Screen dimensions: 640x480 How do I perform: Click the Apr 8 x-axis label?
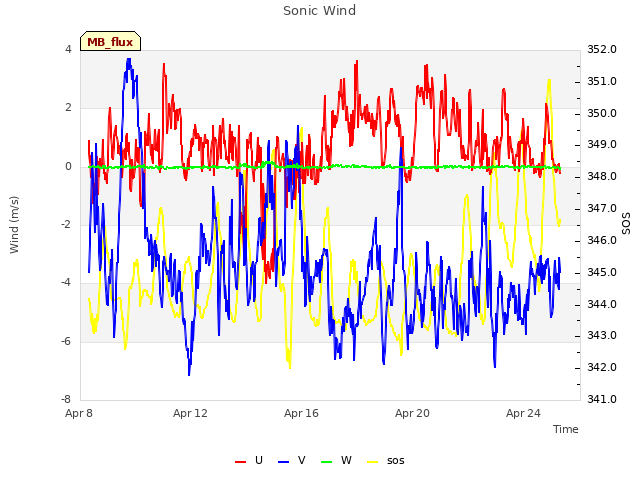click(79, 413)
